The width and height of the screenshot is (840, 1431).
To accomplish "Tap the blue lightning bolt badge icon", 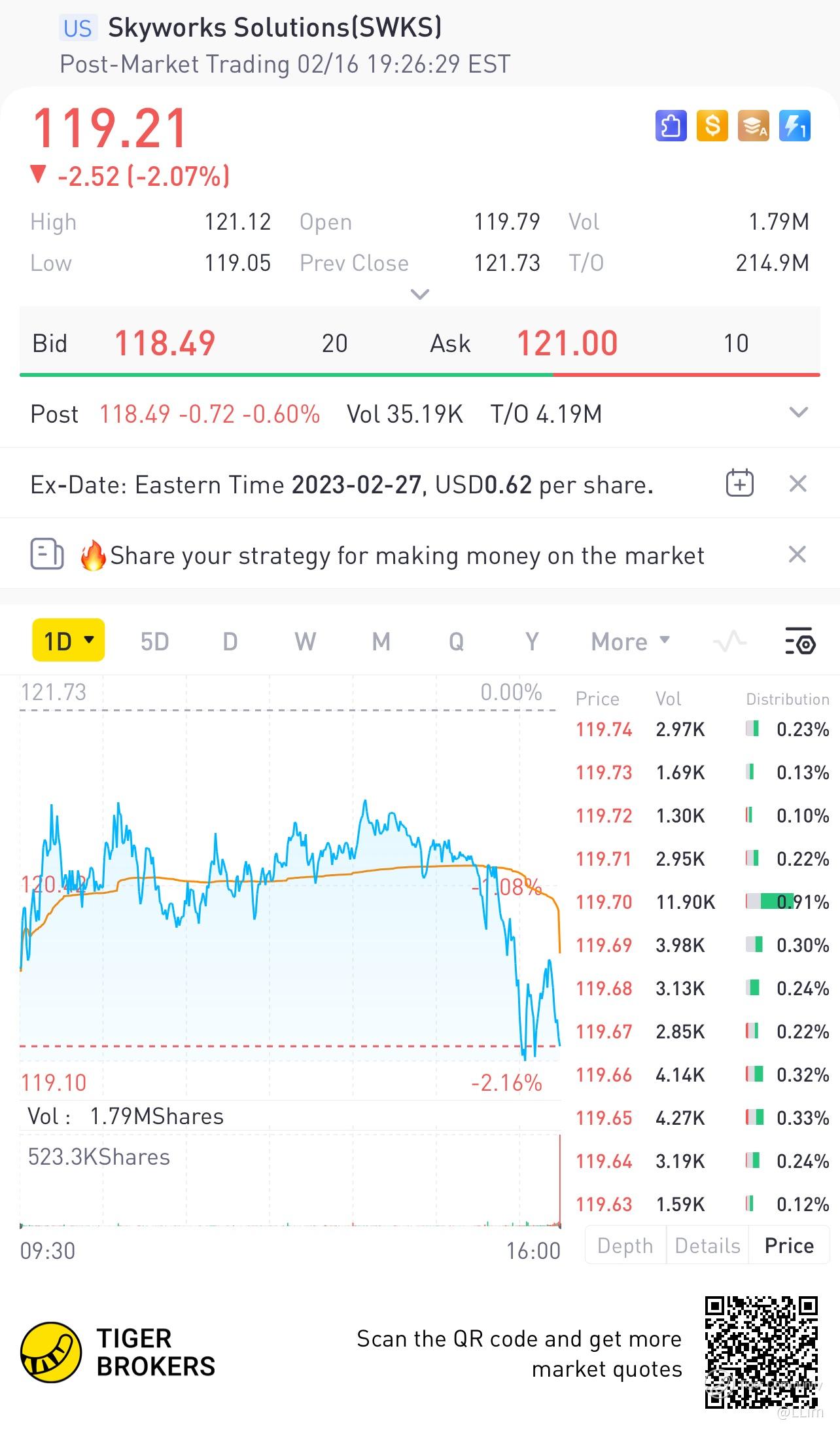I will (795, 126).
